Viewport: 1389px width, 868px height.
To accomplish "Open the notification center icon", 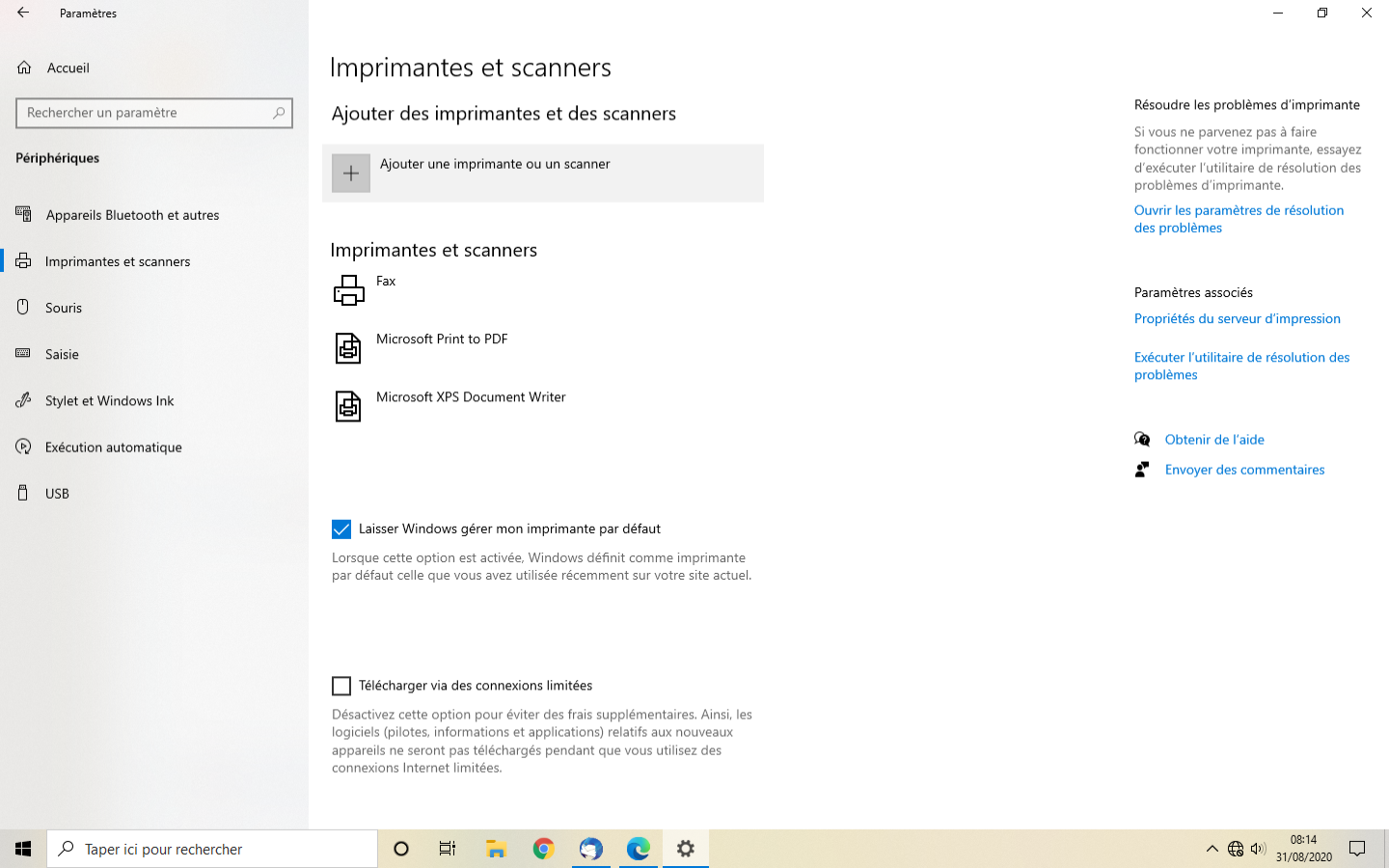I will click(1357, 849).
